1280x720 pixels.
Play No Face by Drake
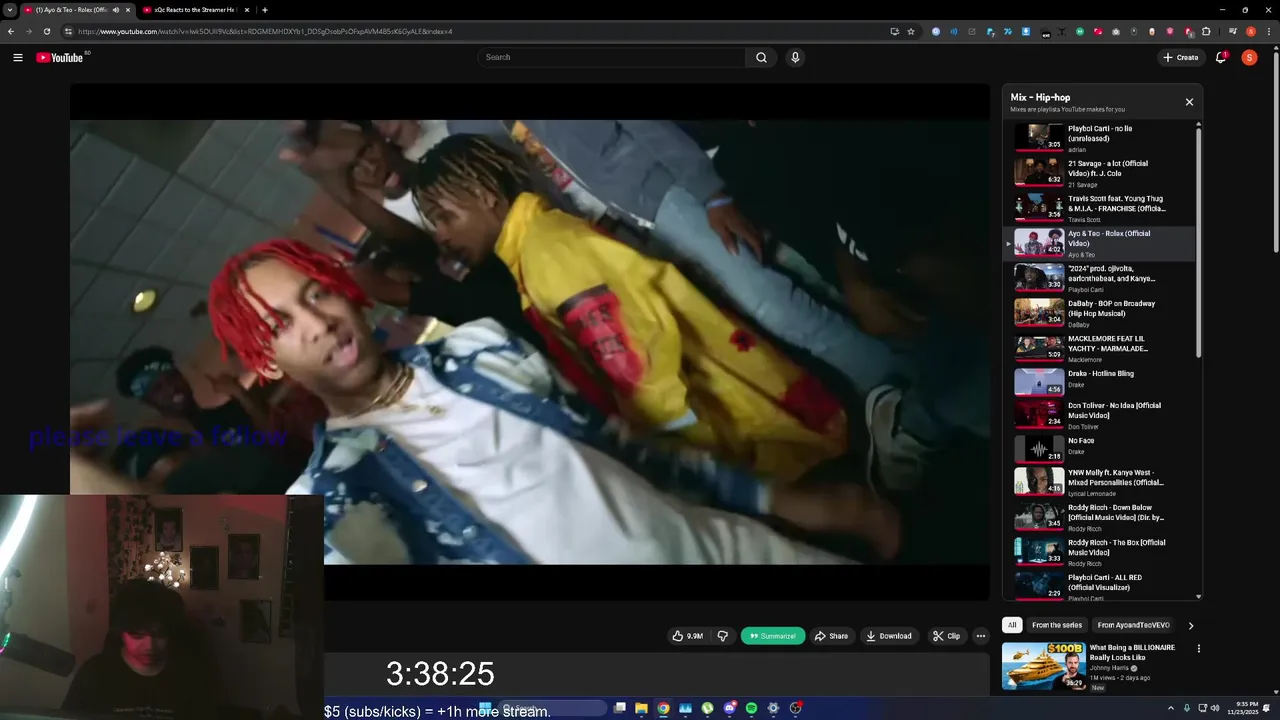1099,448
